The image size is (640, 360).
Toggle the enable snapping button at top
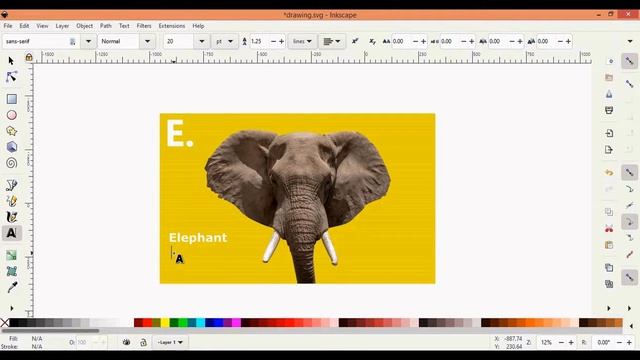[x=630, y=61]
